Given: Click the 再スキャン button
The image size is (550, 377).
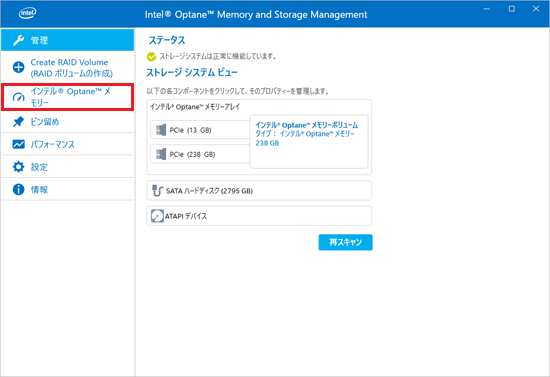Looking at the screenshot, I should (346, 242).
